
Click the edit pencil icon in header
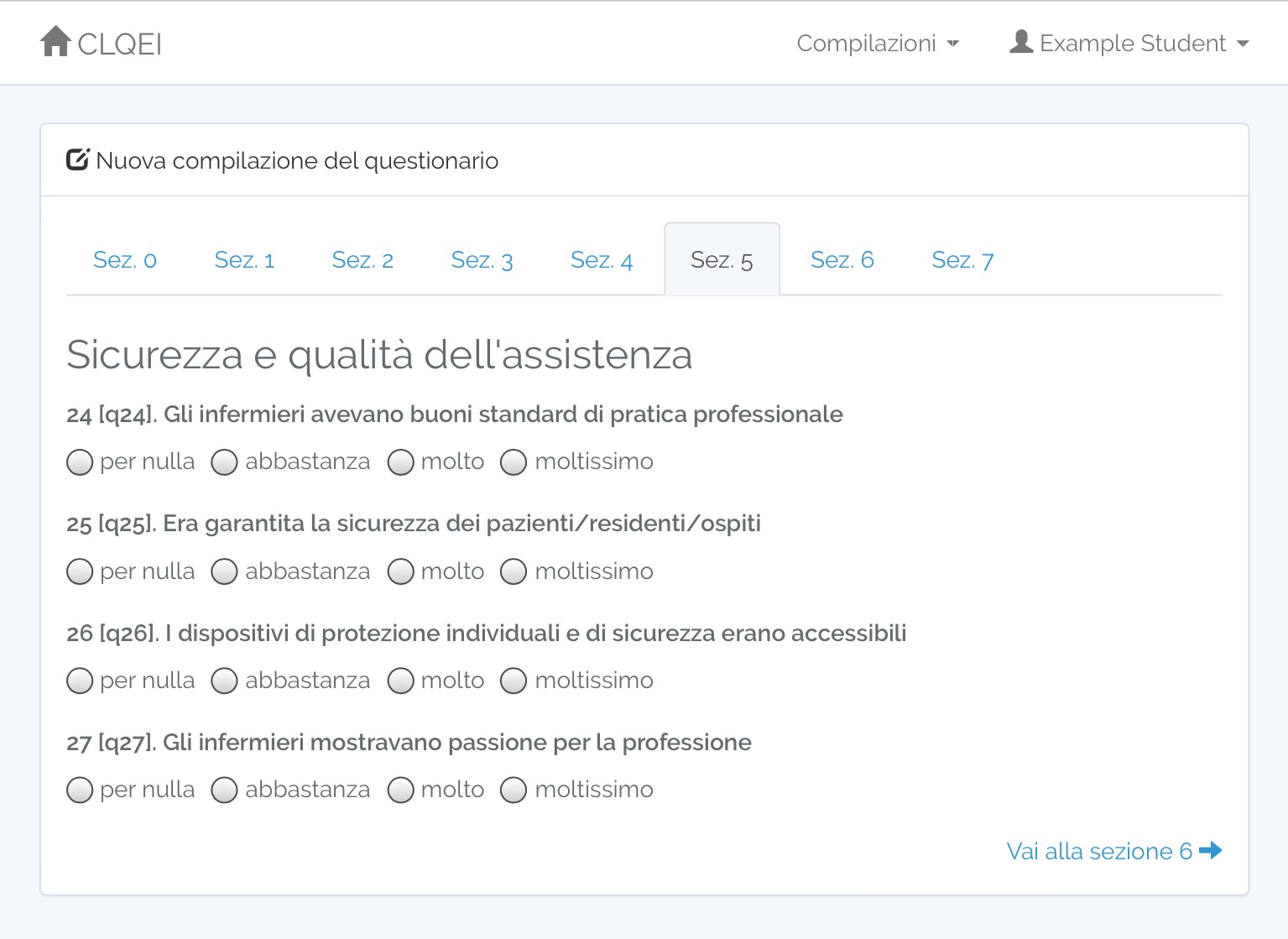coord(78,159)
